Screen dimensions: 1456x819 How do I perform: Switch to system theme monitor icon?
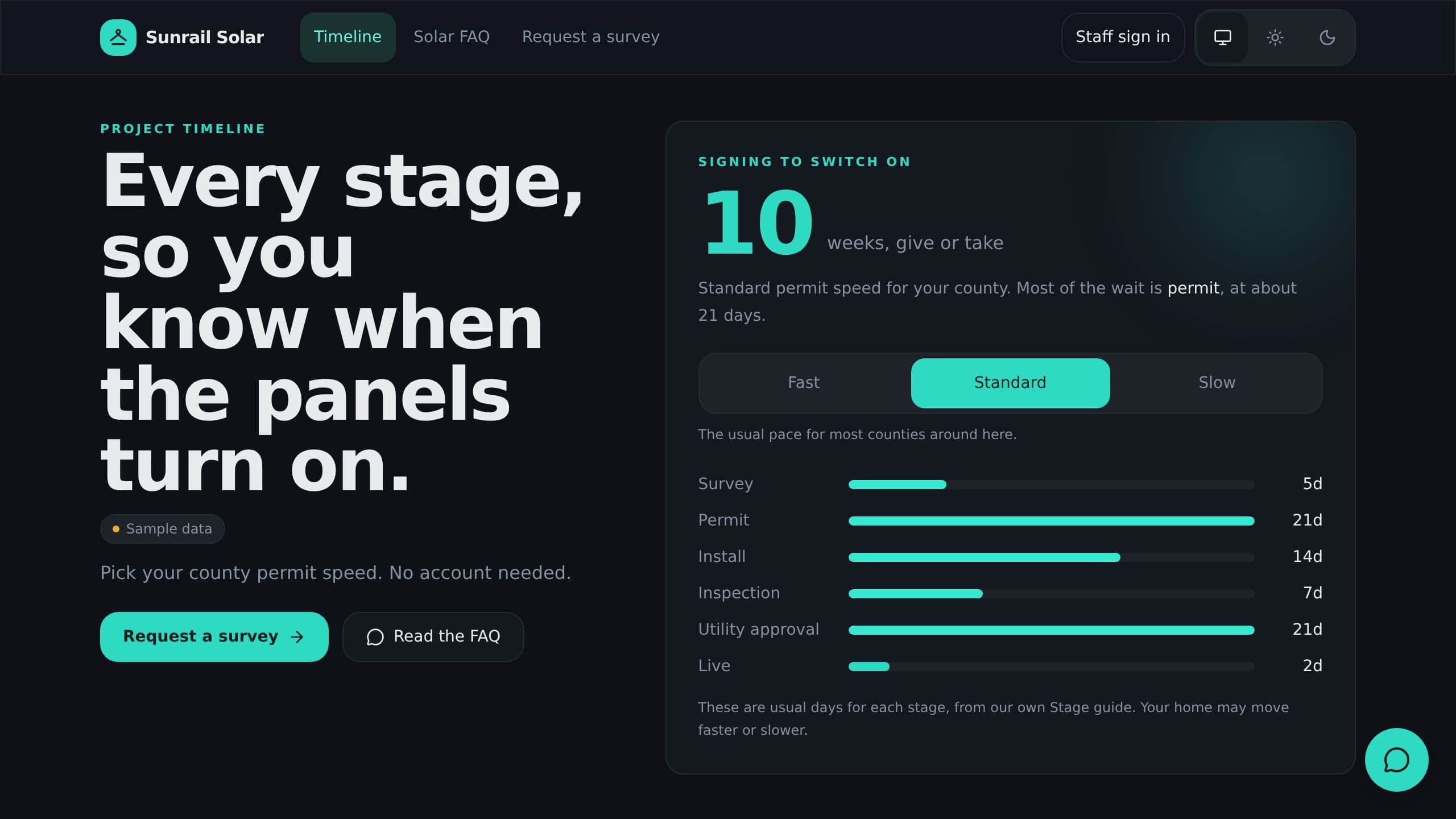pos(1222,38)
